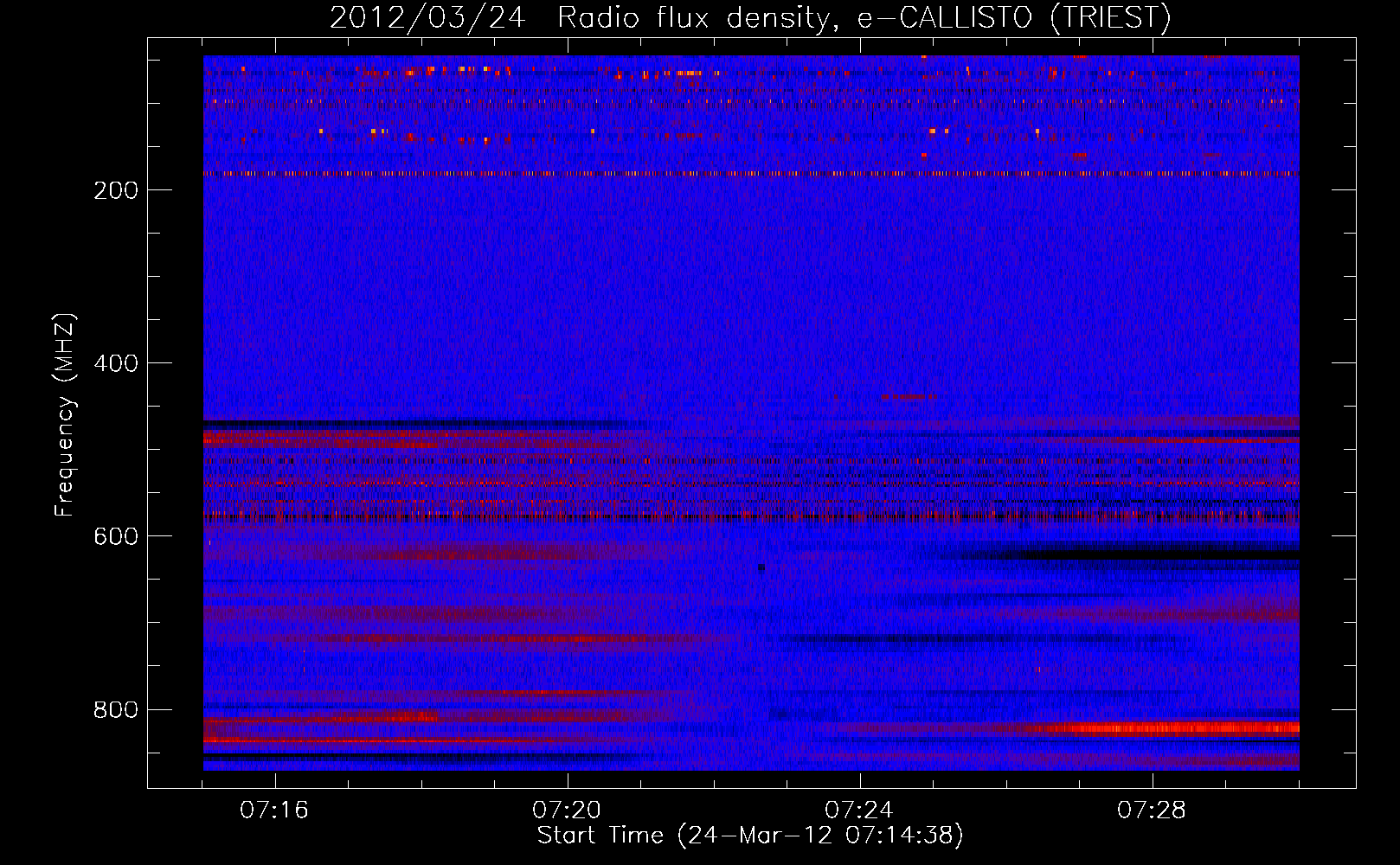Click the 200 frequency tick label

115,190
